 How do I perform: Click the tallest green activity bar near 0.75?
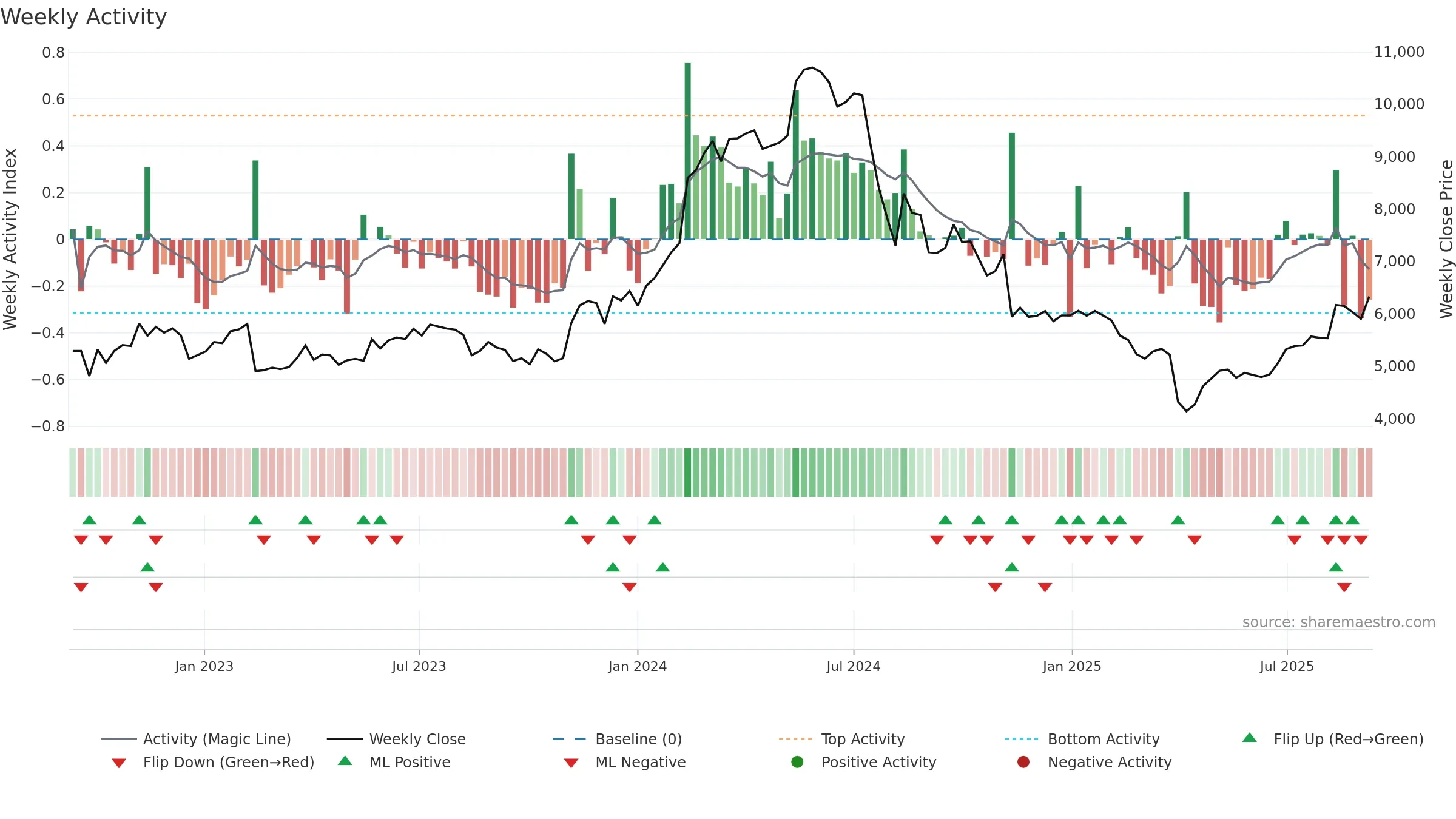687,151
